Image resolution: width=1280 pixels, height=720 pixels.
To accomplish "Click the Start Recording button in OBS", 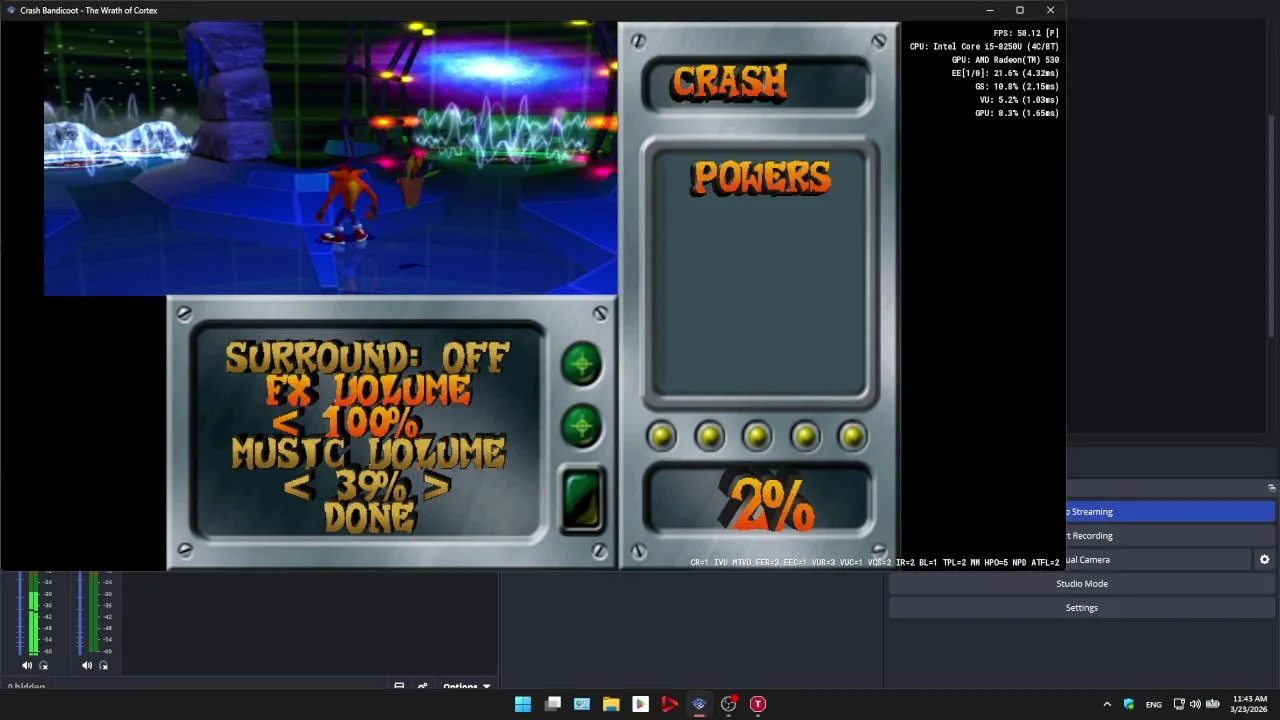I will click(x=1170, y=536).
